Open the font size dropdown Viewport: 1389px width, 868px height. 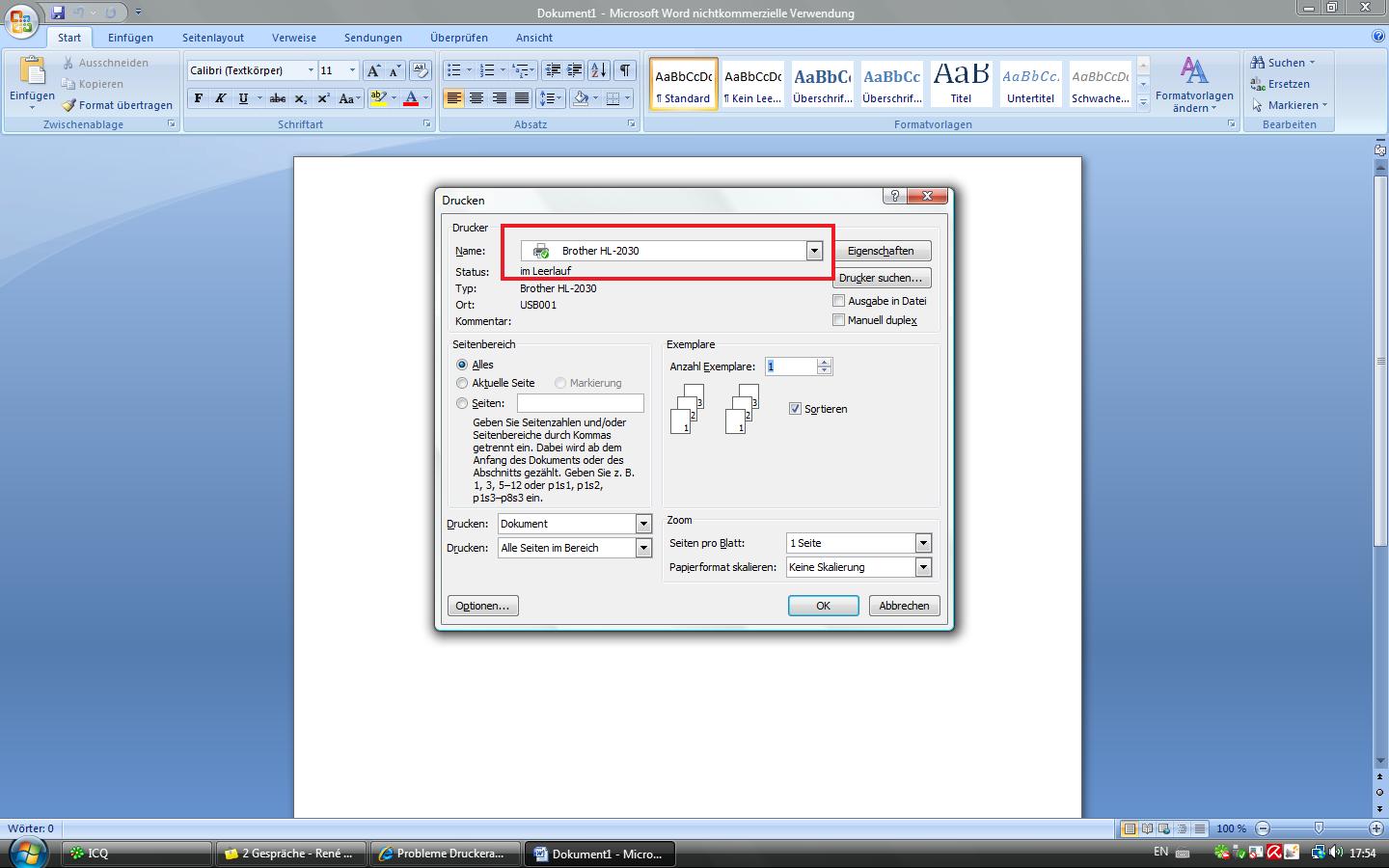tap(352, 70)
